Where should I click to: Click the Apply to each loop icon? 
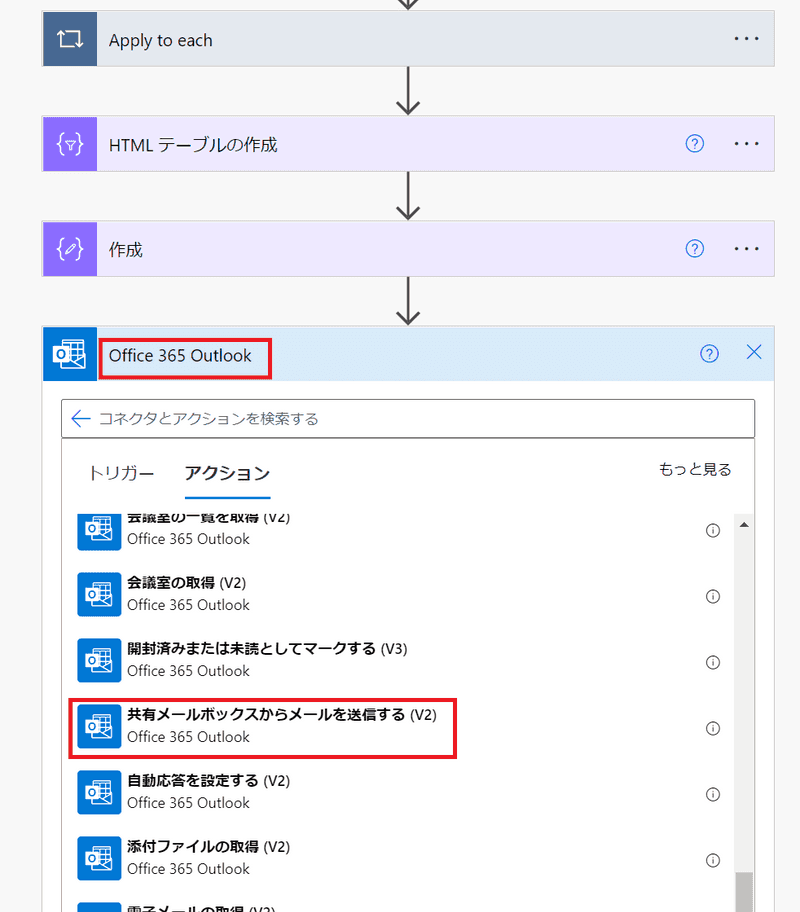click(70, 40)
